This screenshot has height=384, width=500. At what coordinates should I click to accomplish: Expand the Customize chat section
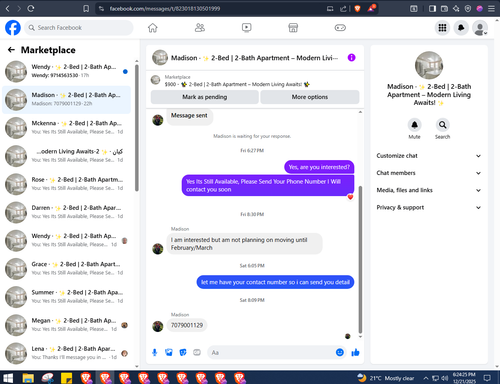click(x=429, y=156)
